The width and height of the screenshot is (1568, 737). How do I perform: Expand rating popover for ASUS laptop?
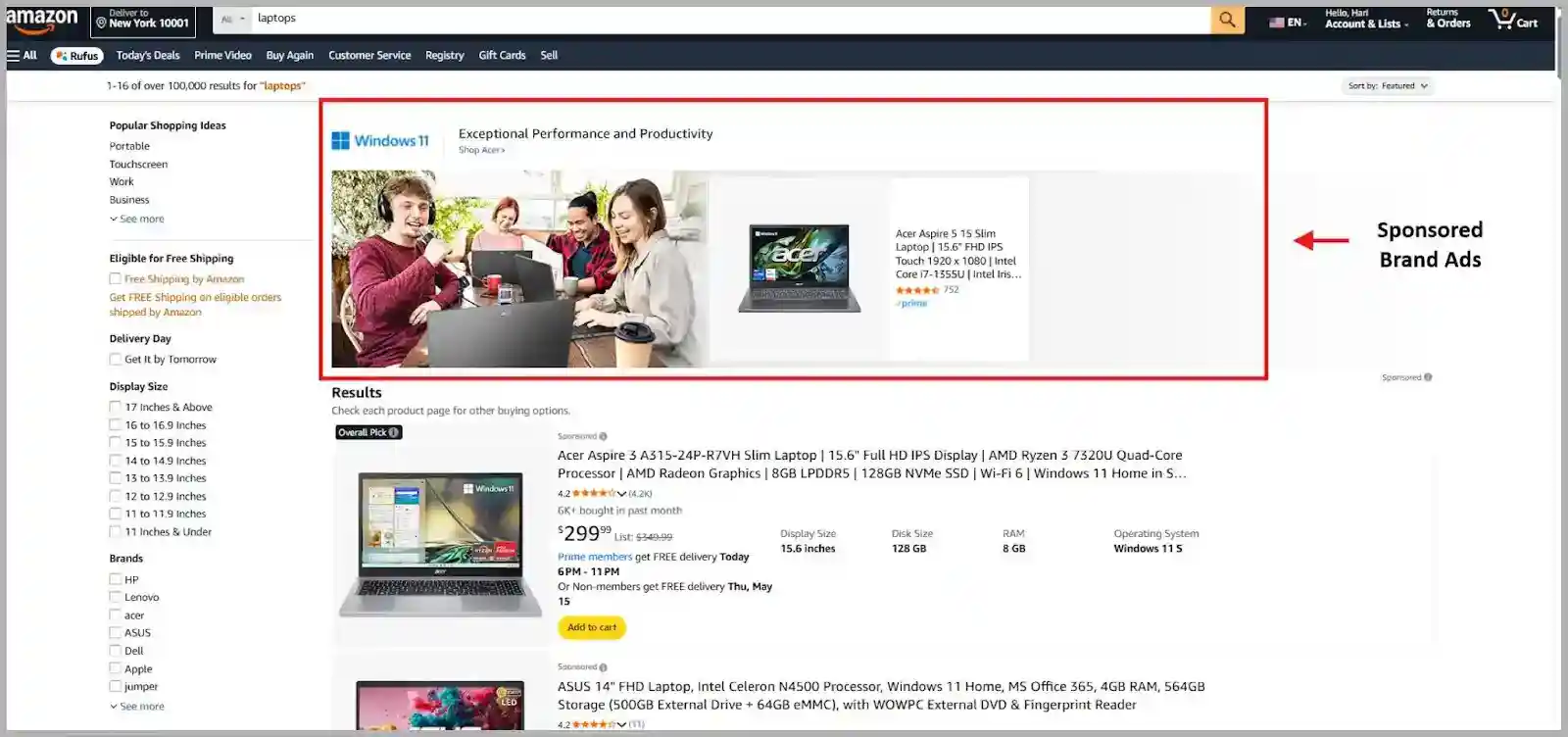pyautogui.click(x=621, y=725)
